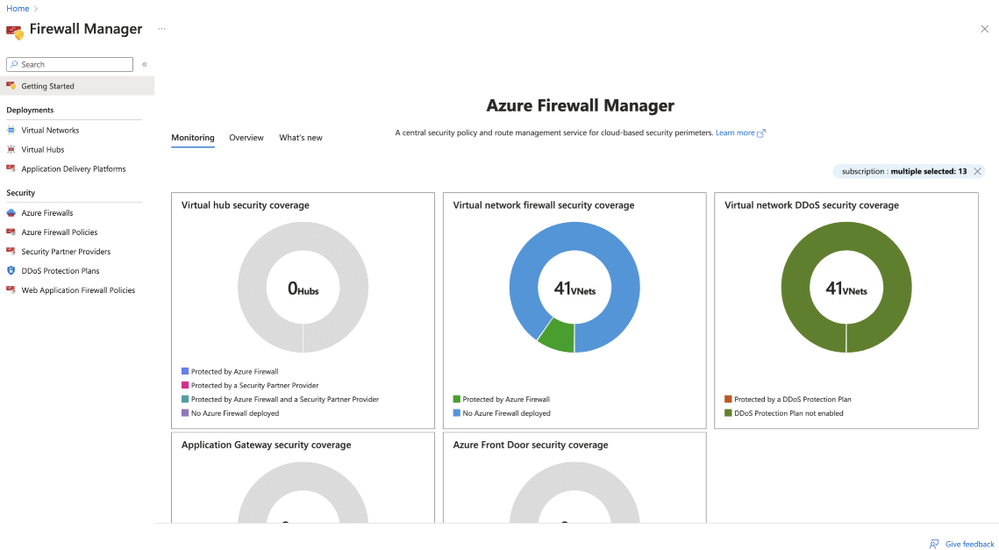Close the Firewall Manager blade
Viewport: 999px width, 550px height.
point(984,29)
